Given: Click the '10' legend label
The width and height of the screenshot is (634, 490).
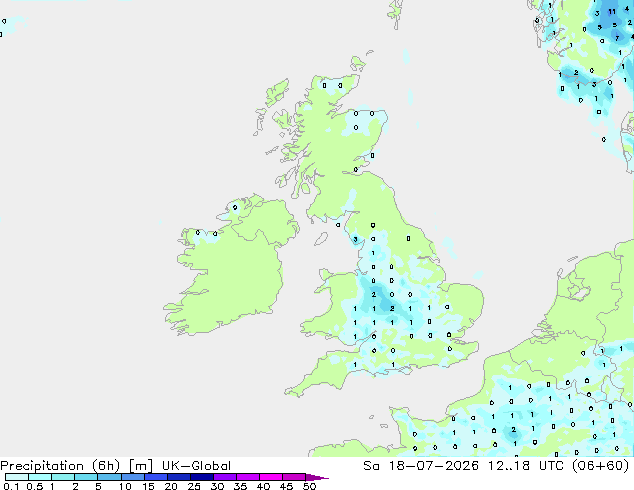Looking at the screenshot, I should [125, 486].
